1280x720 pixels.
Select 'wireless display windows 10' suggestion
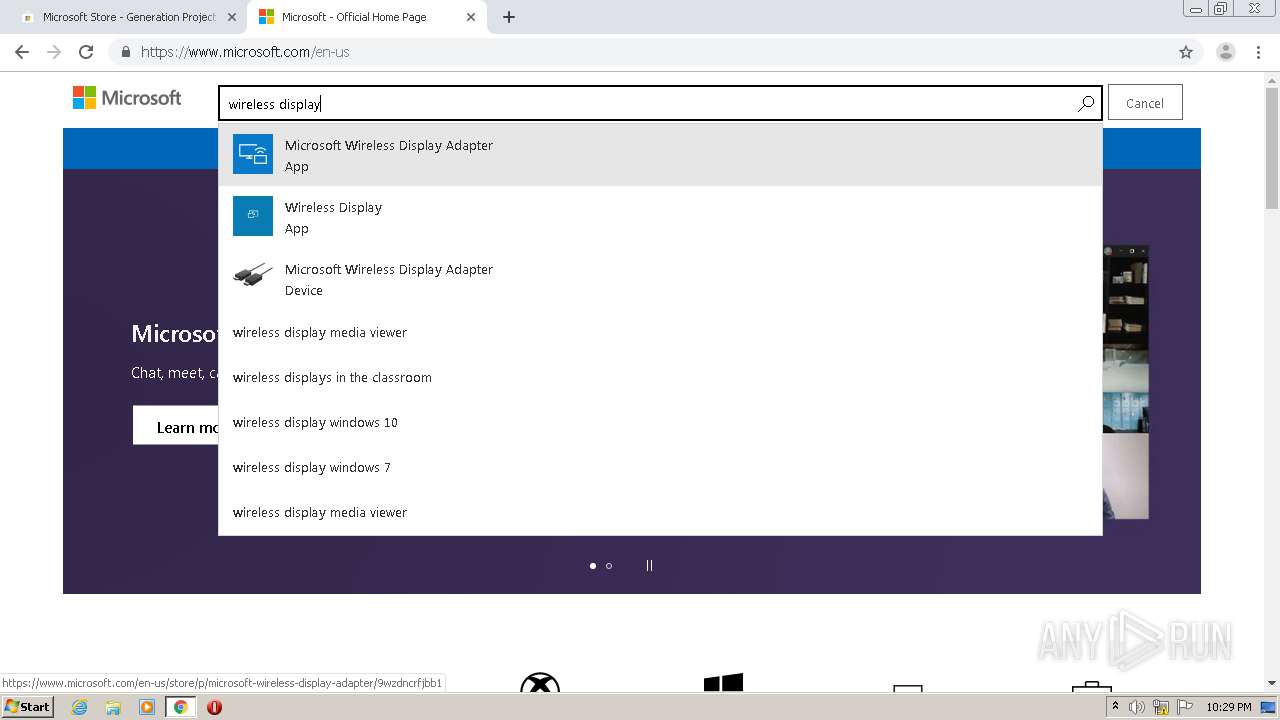(660, 422)
